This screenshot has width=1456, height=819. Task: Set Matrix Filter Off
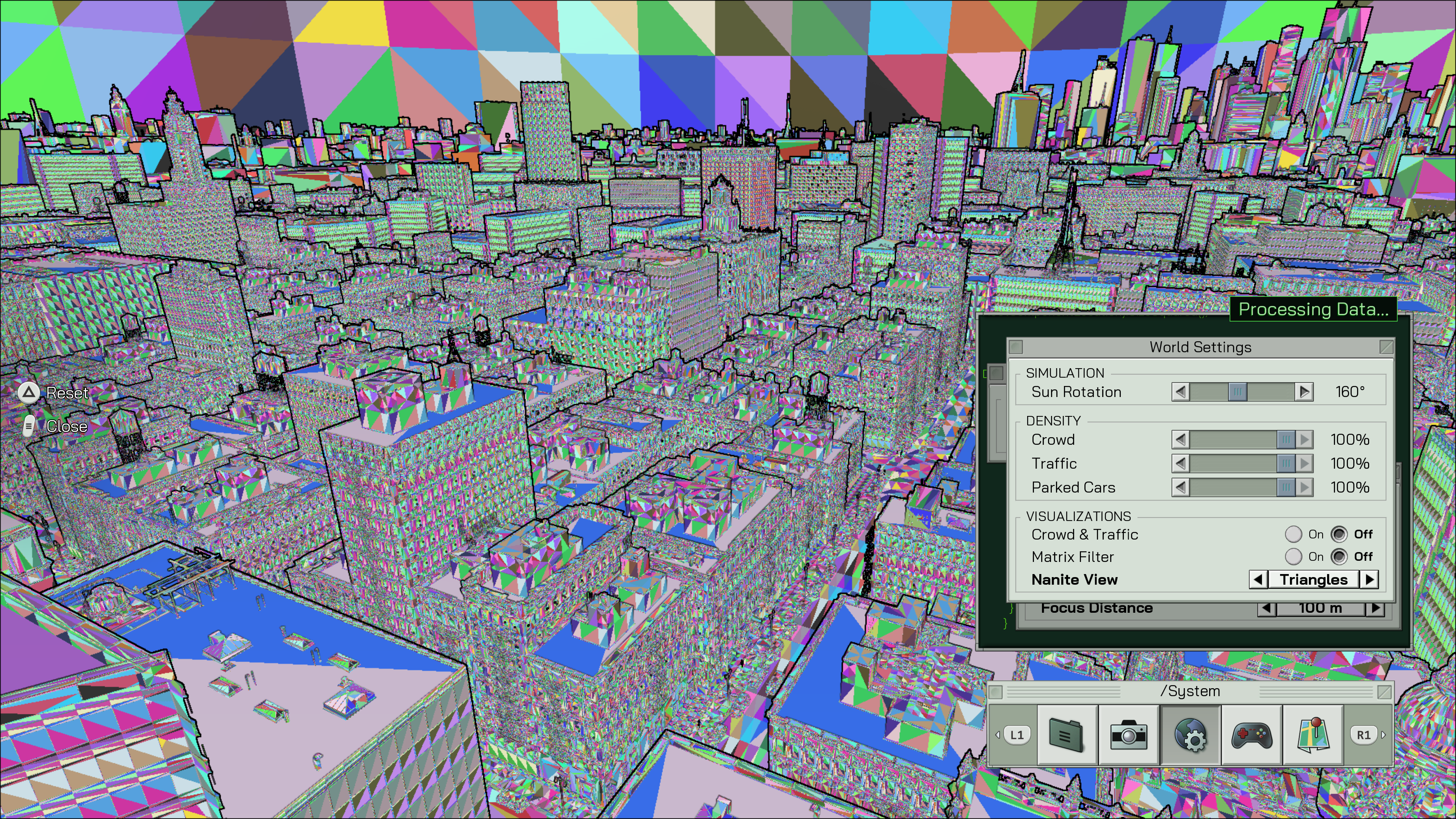tap(1338, 557)
